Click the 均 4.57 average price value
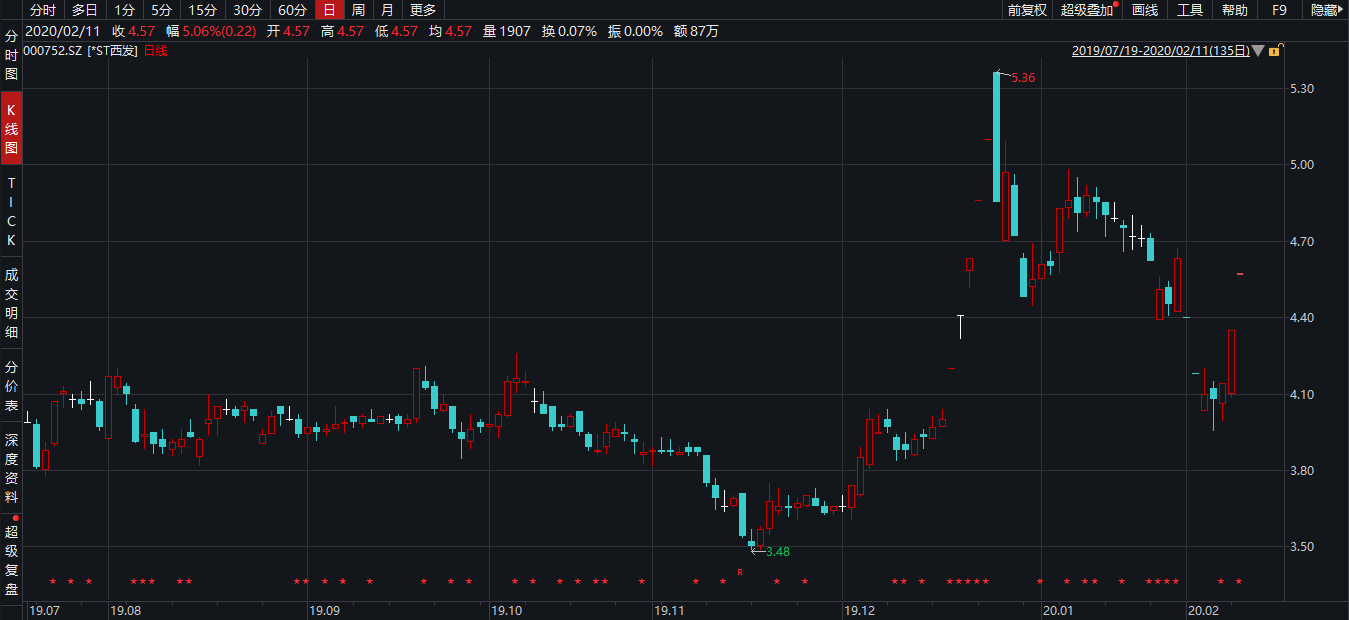This screenshot has height=620, width=1349. tap(450, 31)
